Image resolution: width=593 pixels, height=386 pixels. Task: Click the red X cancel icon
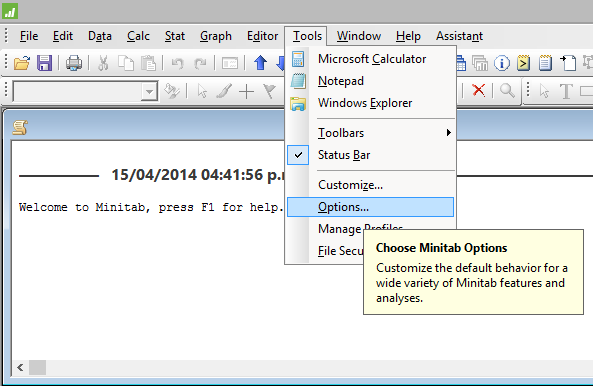click(x=479, y=90)
